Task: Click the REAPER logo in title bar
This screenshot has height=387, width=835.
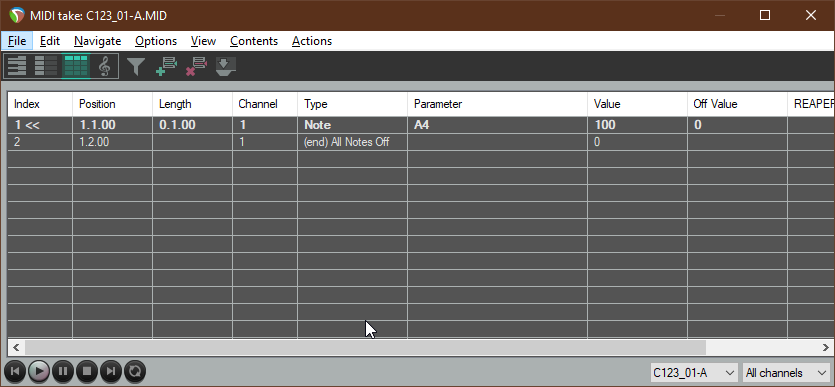Action: 17,15
